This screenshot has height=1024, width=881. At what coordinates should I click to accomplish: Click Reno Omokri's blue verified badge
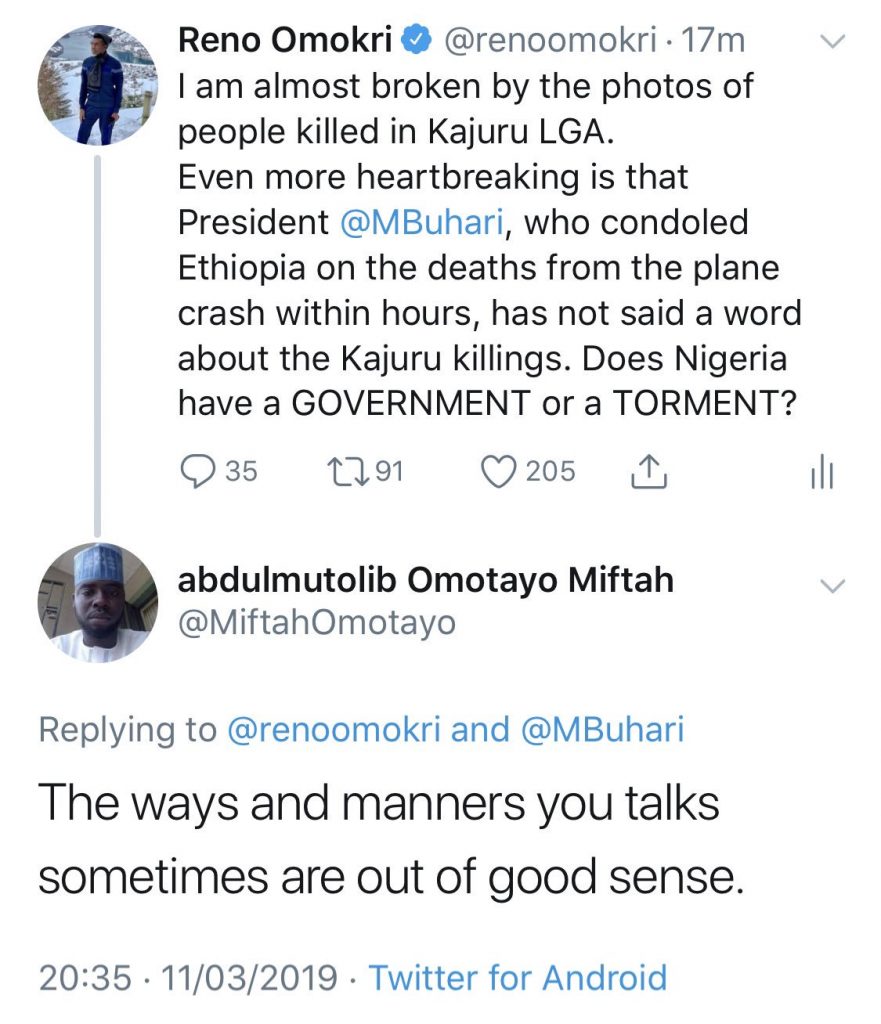(415, 41)
